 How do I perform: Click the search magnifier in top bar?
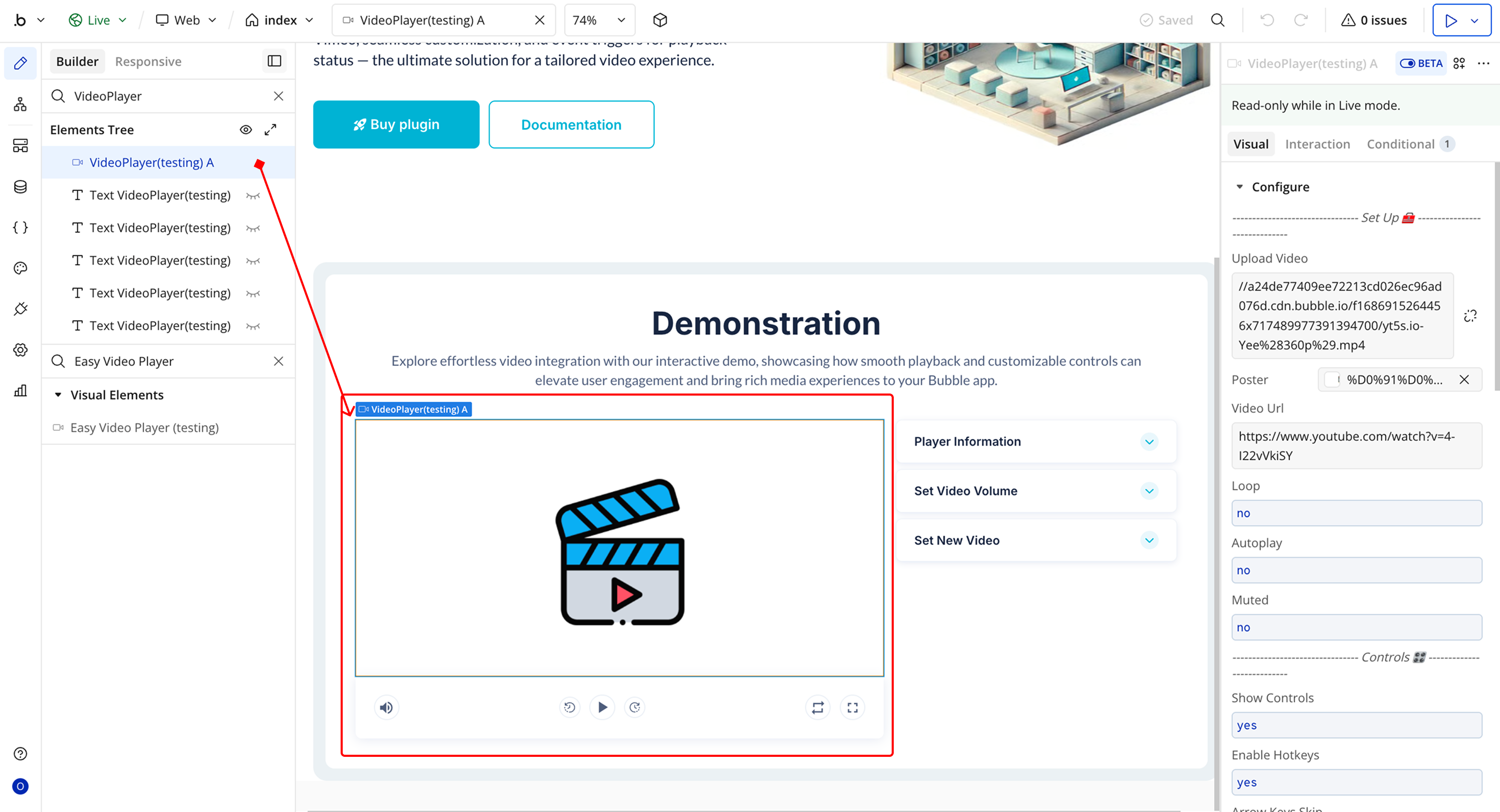(x=1218, y=20)
